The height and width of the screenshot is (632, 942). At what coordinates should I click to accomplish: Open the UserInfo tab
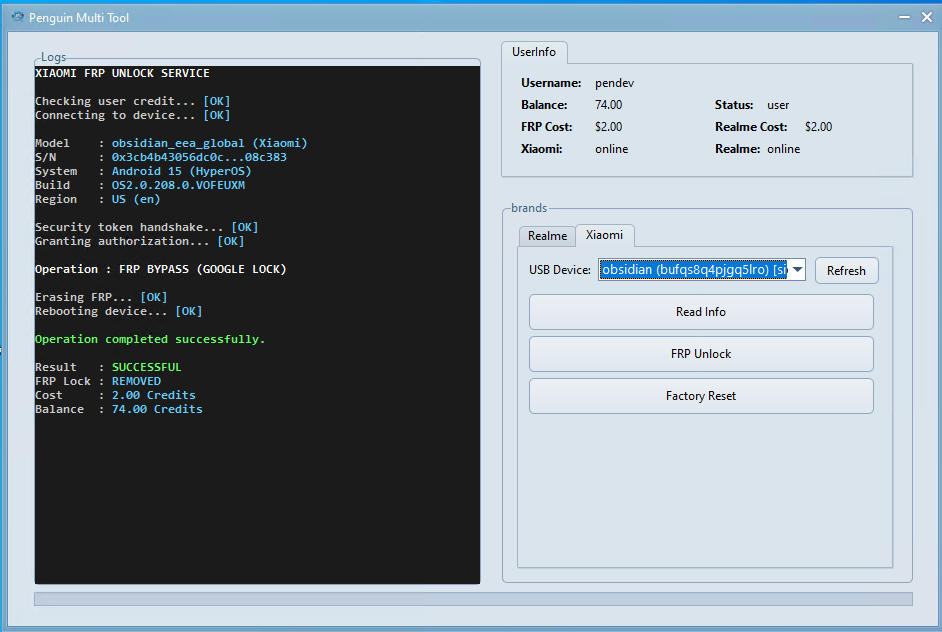coord(534,52)
